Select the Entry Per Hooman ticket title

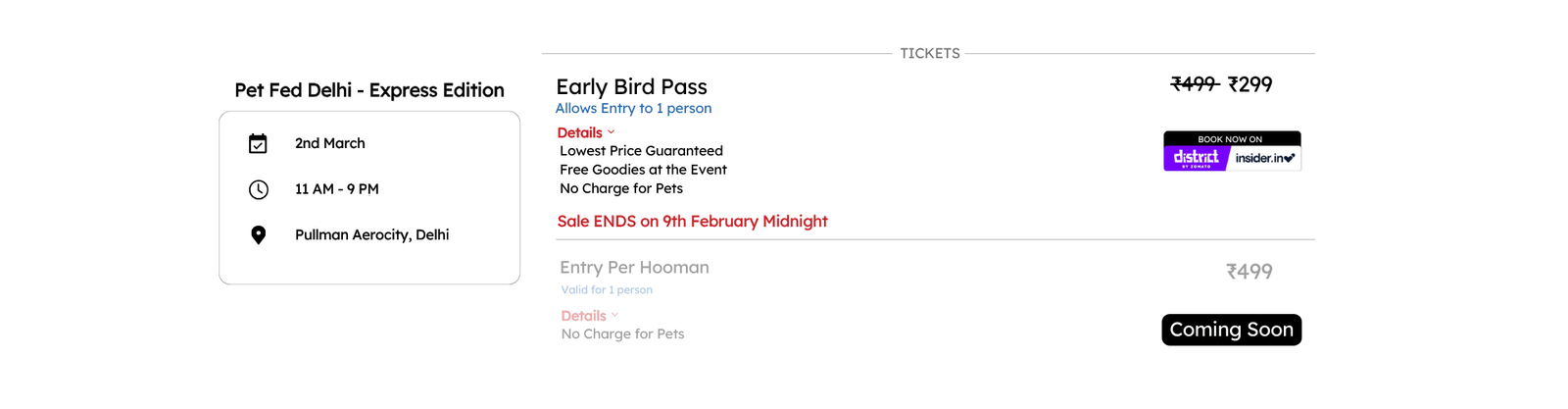[634, 268]
